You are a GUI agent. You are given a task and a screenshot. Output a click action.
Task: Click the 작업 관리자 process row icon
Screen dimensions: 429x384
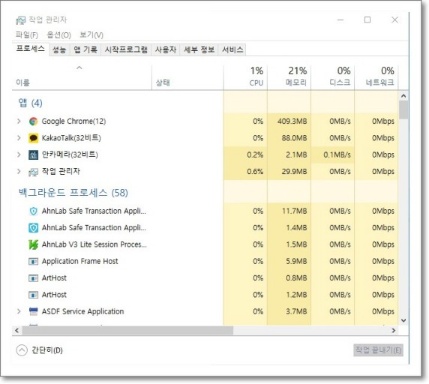click(33, 172)
